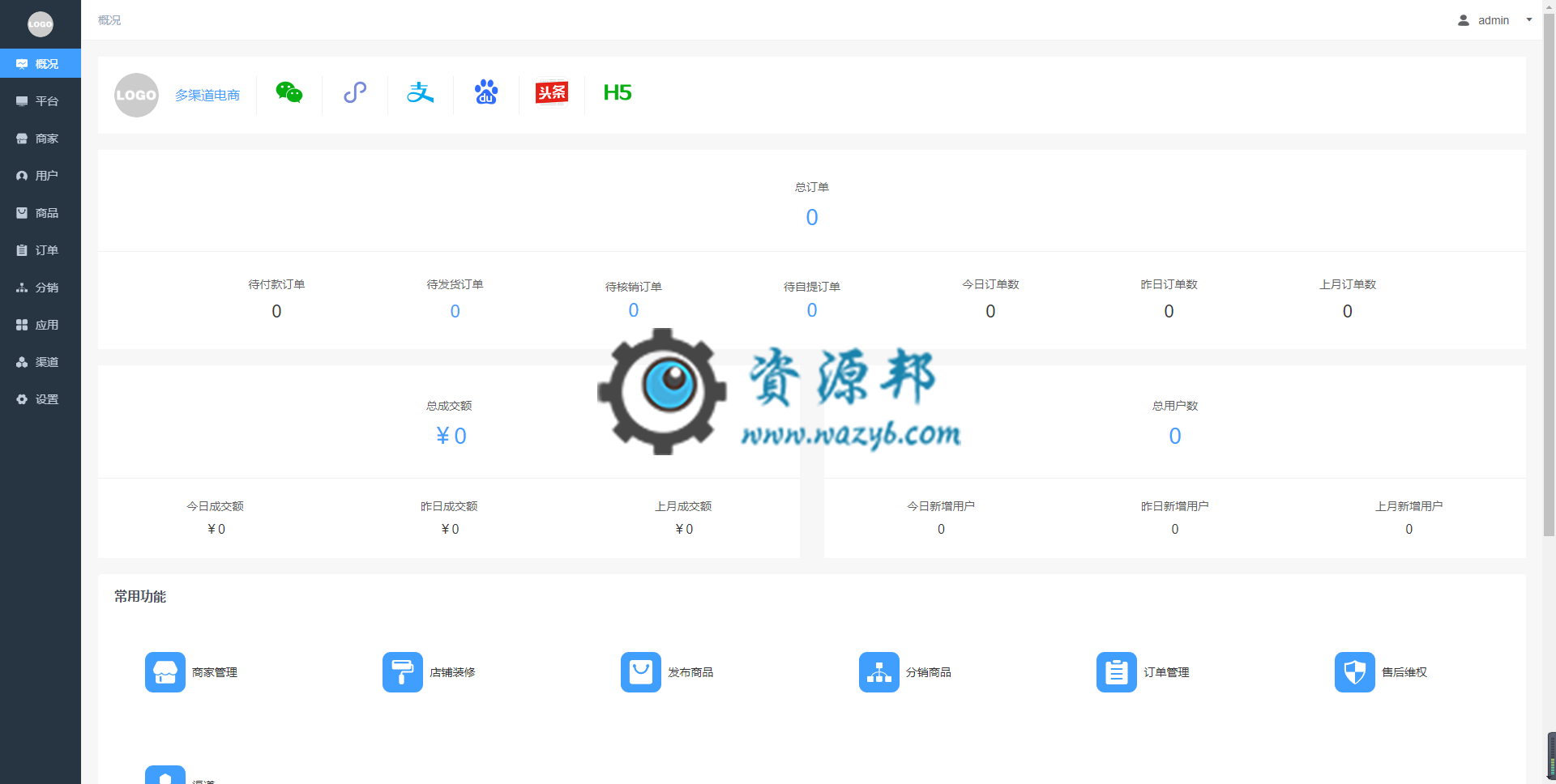Open the 订单管理 clipboard icon

tap(1117, 672)
